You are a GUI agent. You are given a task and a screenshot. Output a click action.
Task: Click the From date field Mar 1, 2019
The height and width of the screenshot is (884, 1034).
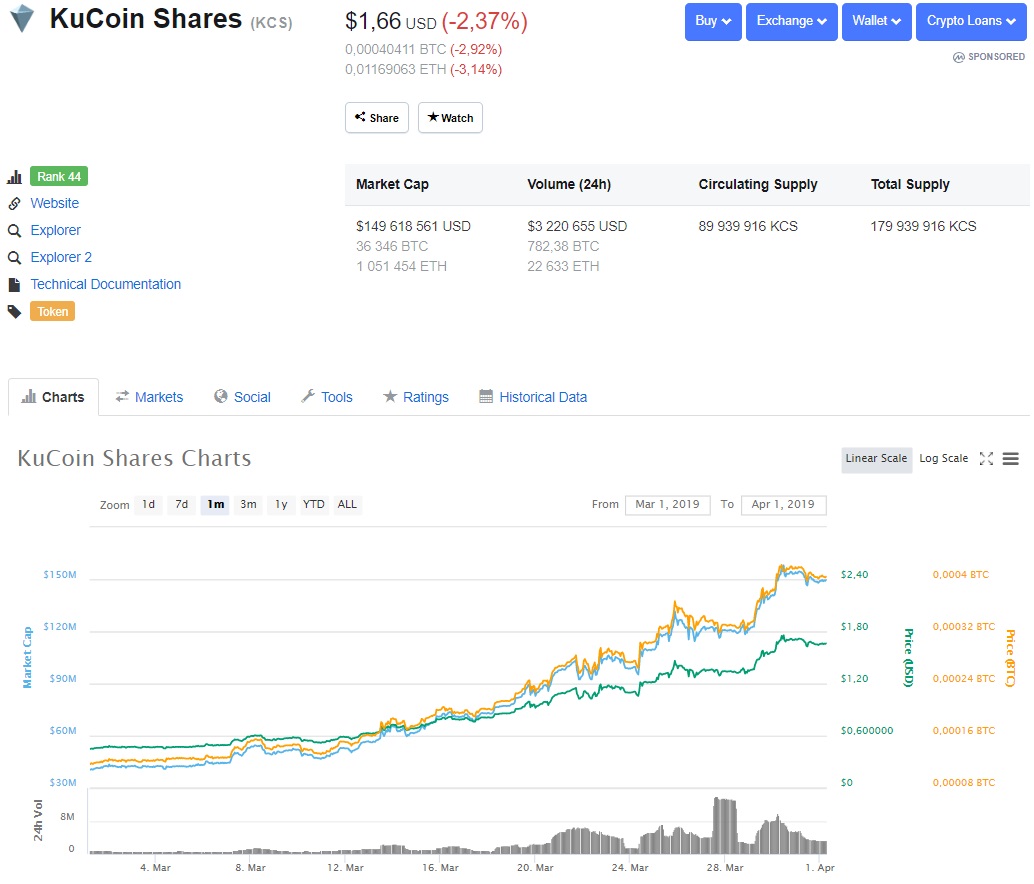click(x=667, y=505)
